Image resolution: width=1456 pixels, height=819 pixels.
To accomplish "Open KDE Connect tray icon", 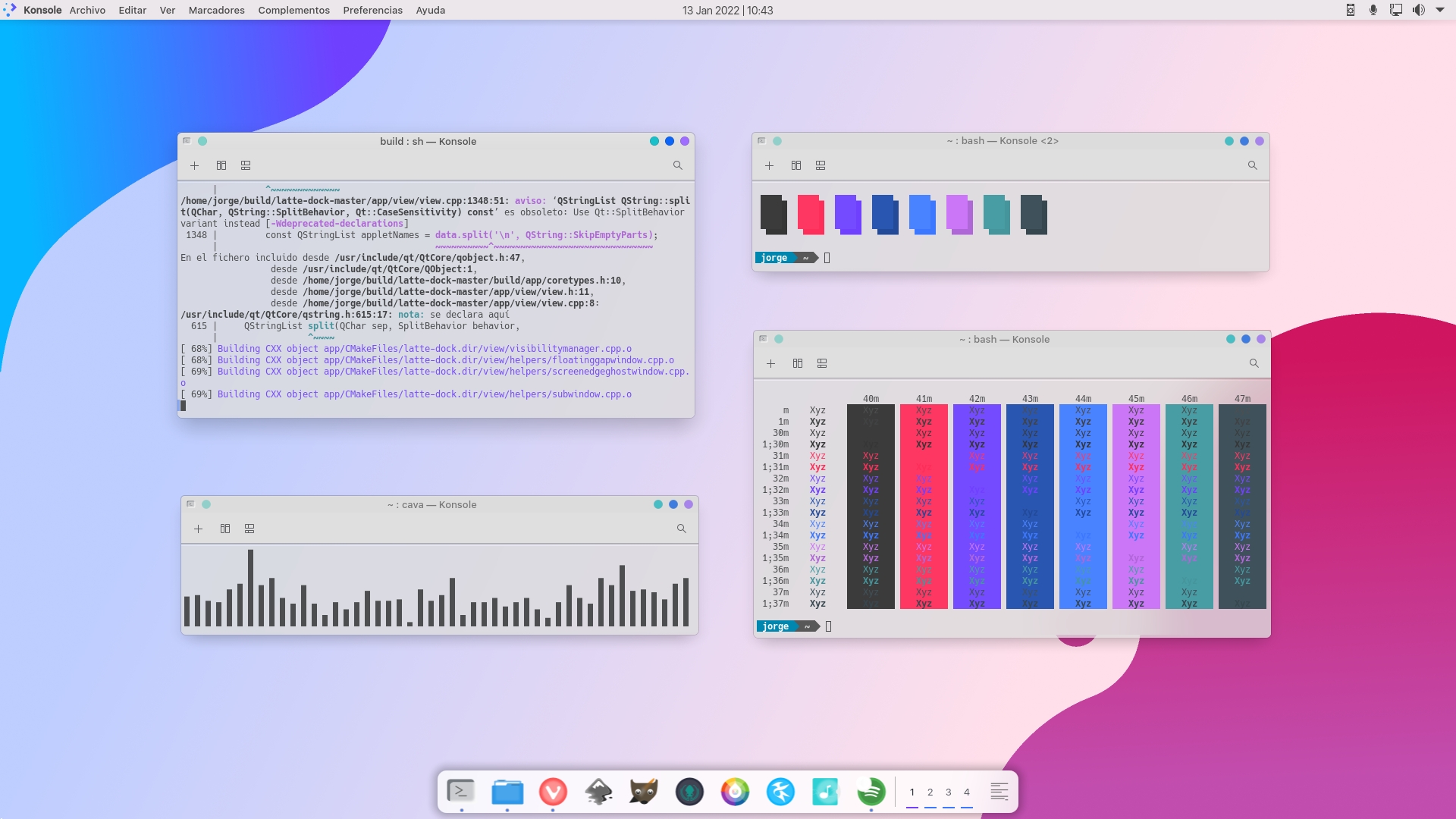I will click(x=1351, y=10).
